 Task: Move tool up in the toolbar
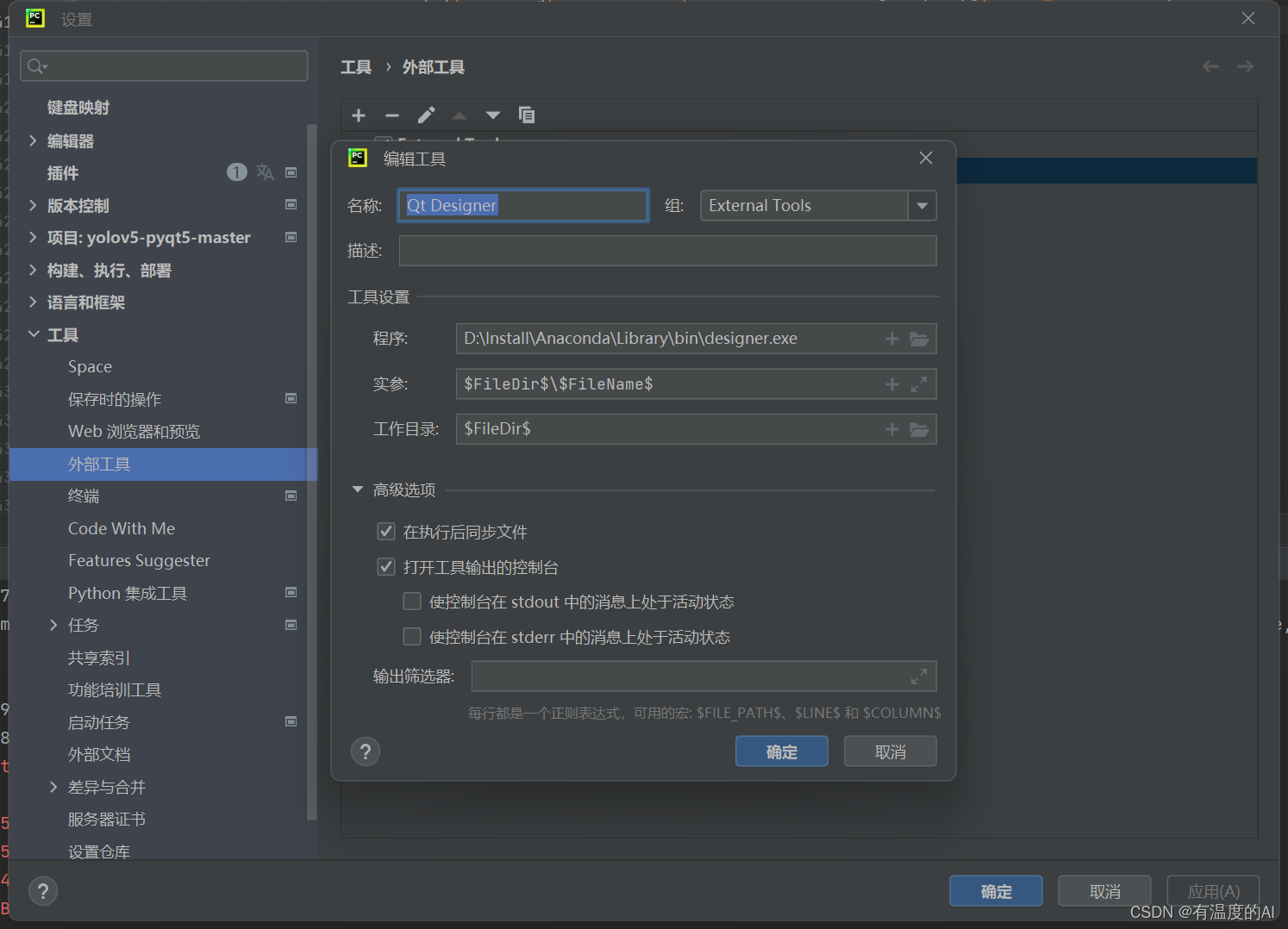460,115
